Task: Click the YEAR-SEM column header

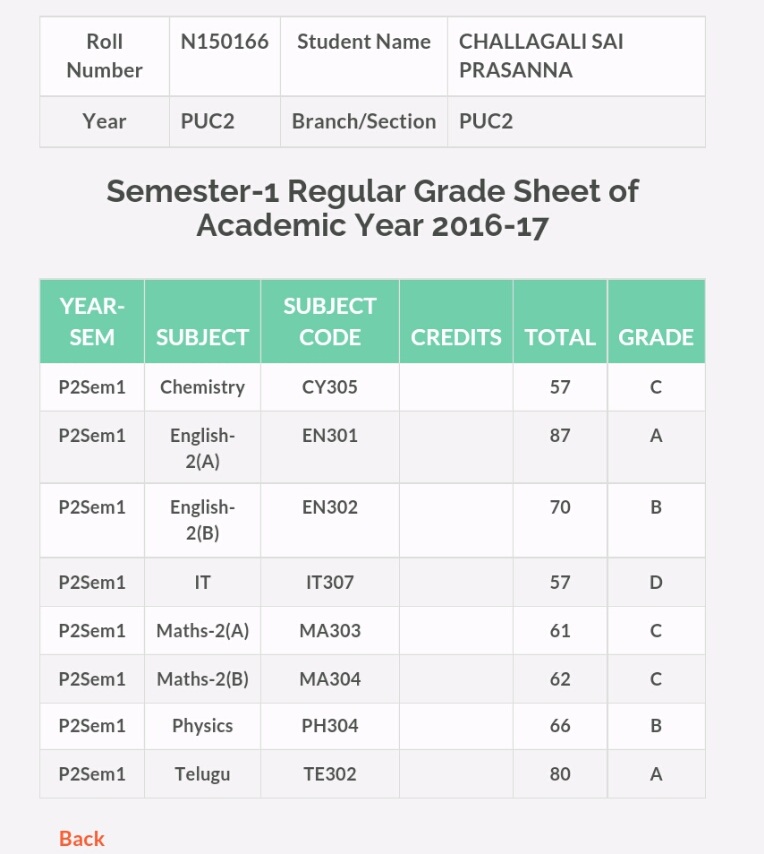Action: coord(92,321)
